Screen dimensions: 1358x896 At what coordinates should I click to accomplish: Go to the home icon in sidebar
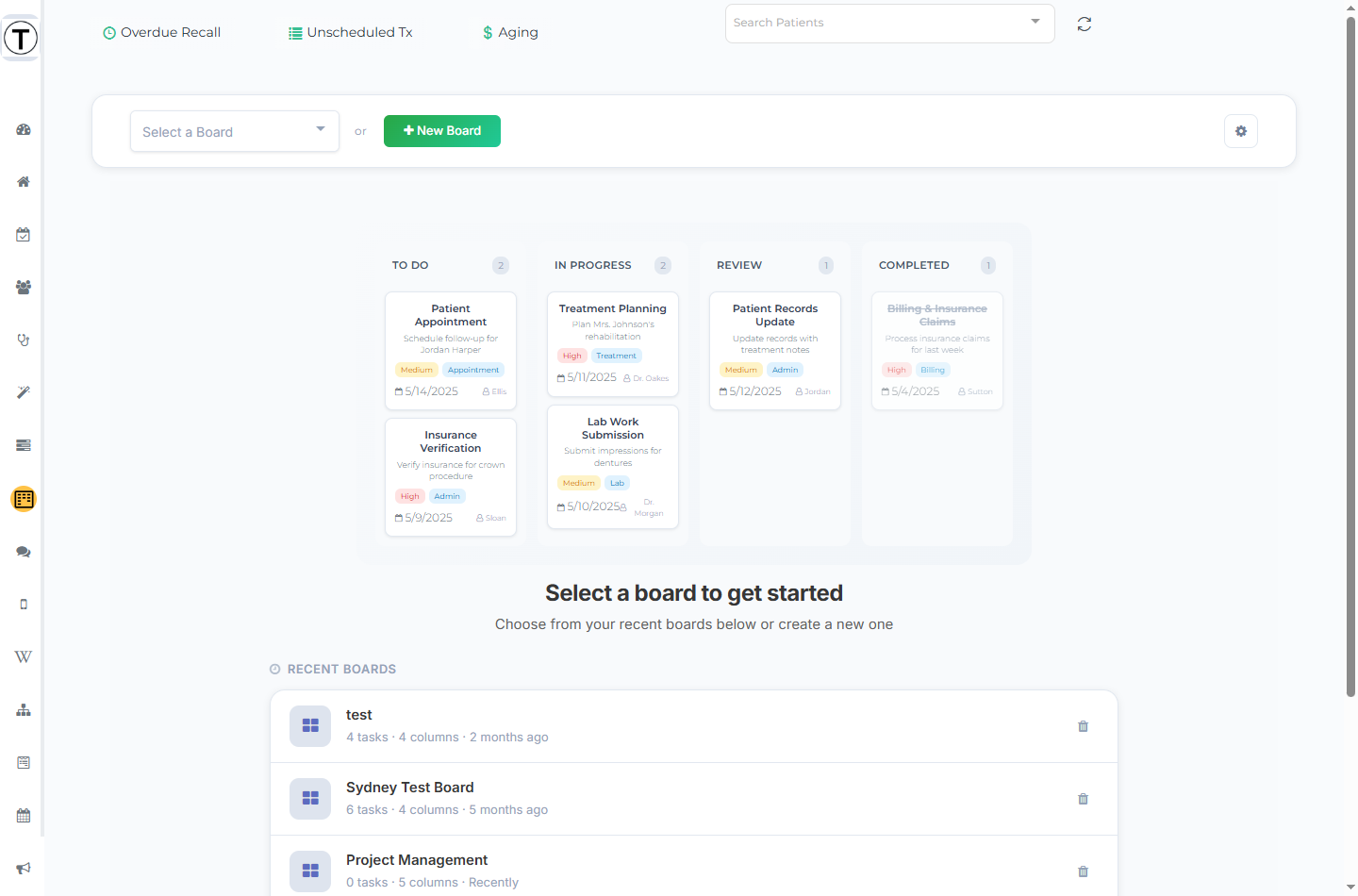pos(24,182)
